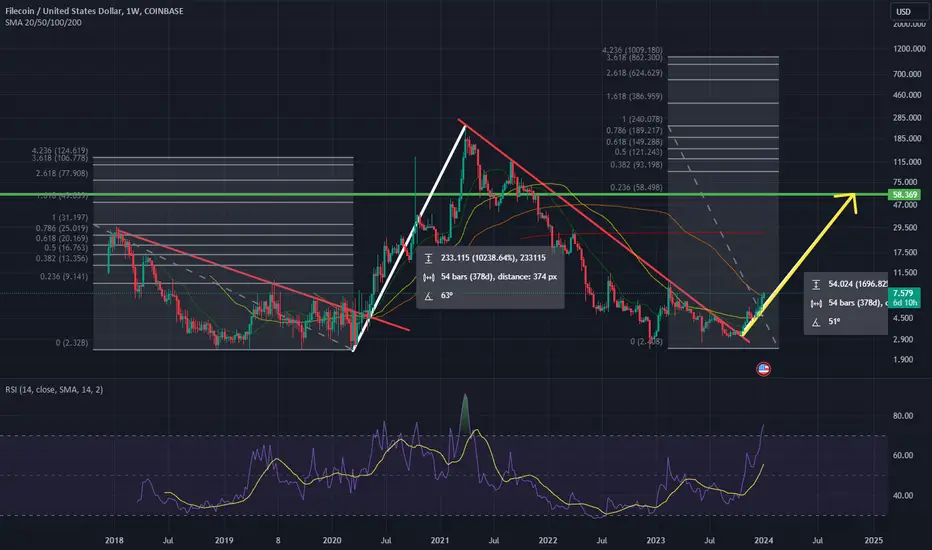Click the 1 (240.078) Fibonacci label
Image resolution: width=932 pixels, height=550 pixels.
point(642,119)
